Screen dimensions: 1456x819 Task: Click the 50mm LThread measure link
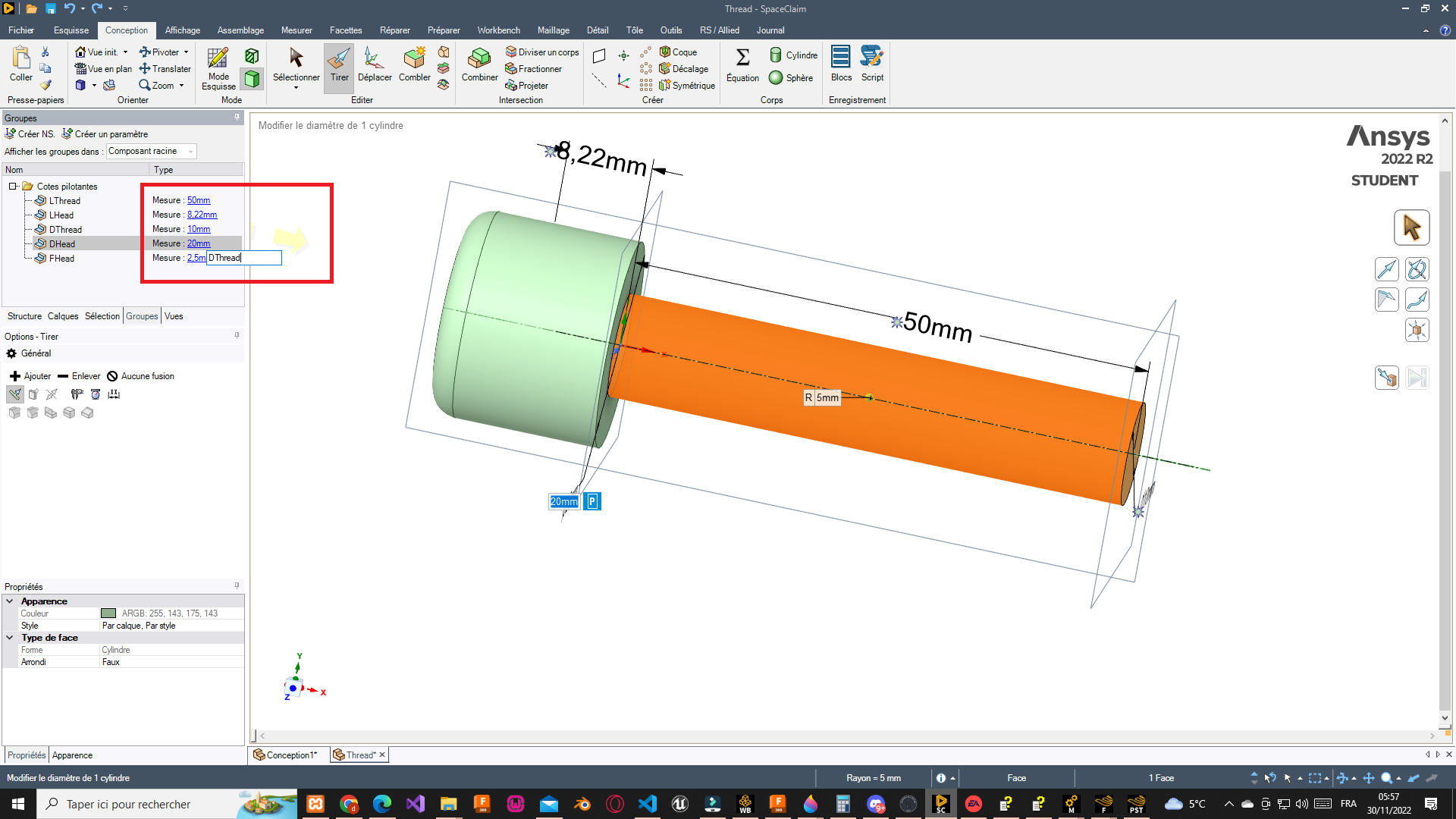[x=199, y=200]
